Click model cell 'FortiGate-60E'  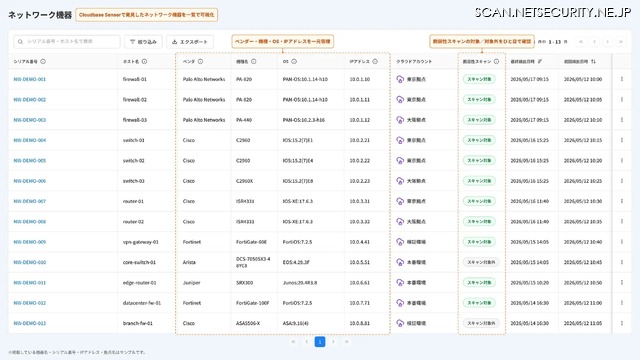pos(251,242)
